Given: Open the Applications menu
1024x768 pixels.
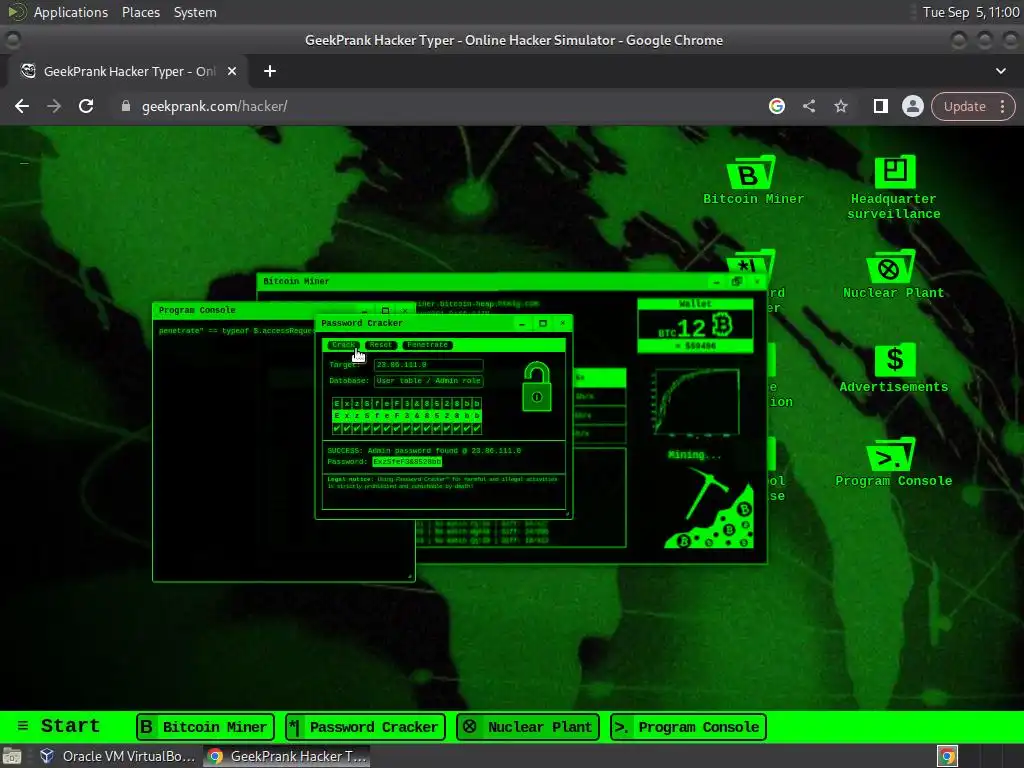Looking at the screenshot, I should point(71,12).
